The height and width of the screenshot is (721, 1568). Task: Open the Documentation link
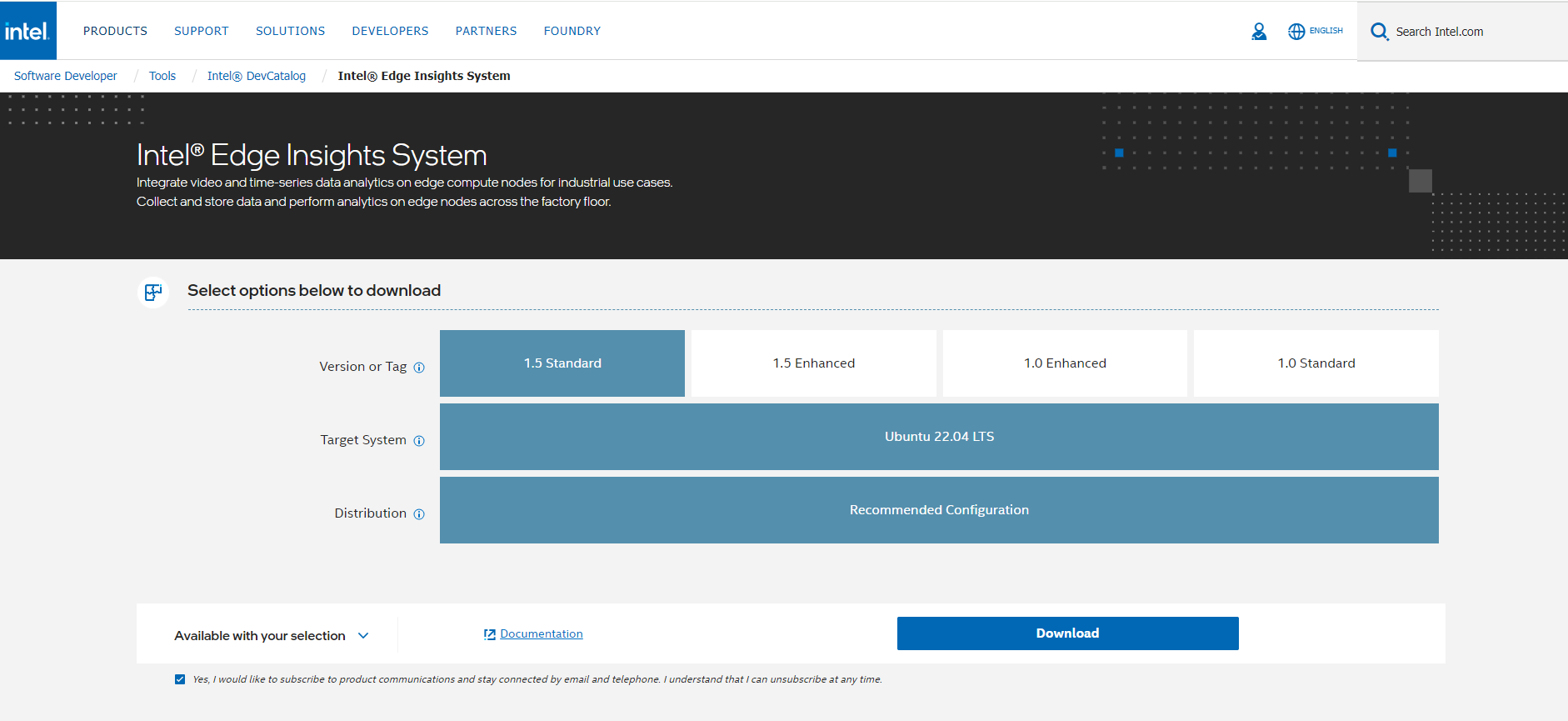542,634
